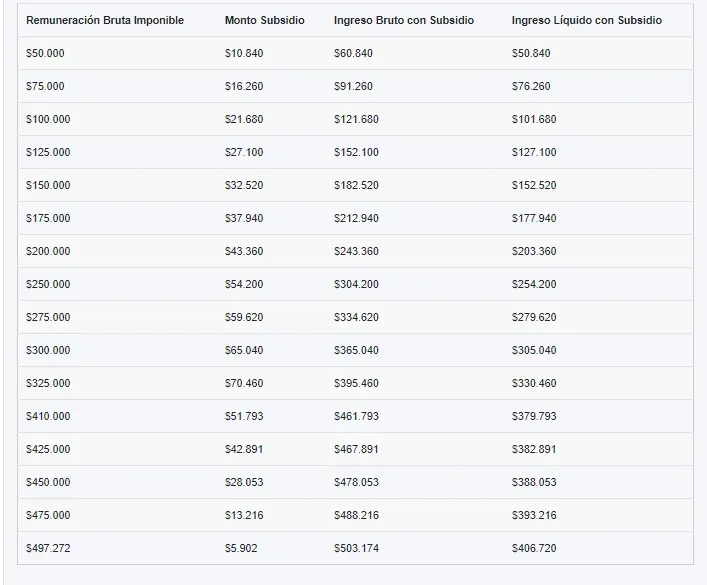Click the $330.460 net income cell
This screenshot has height=585, width=707.
[534, 383]
